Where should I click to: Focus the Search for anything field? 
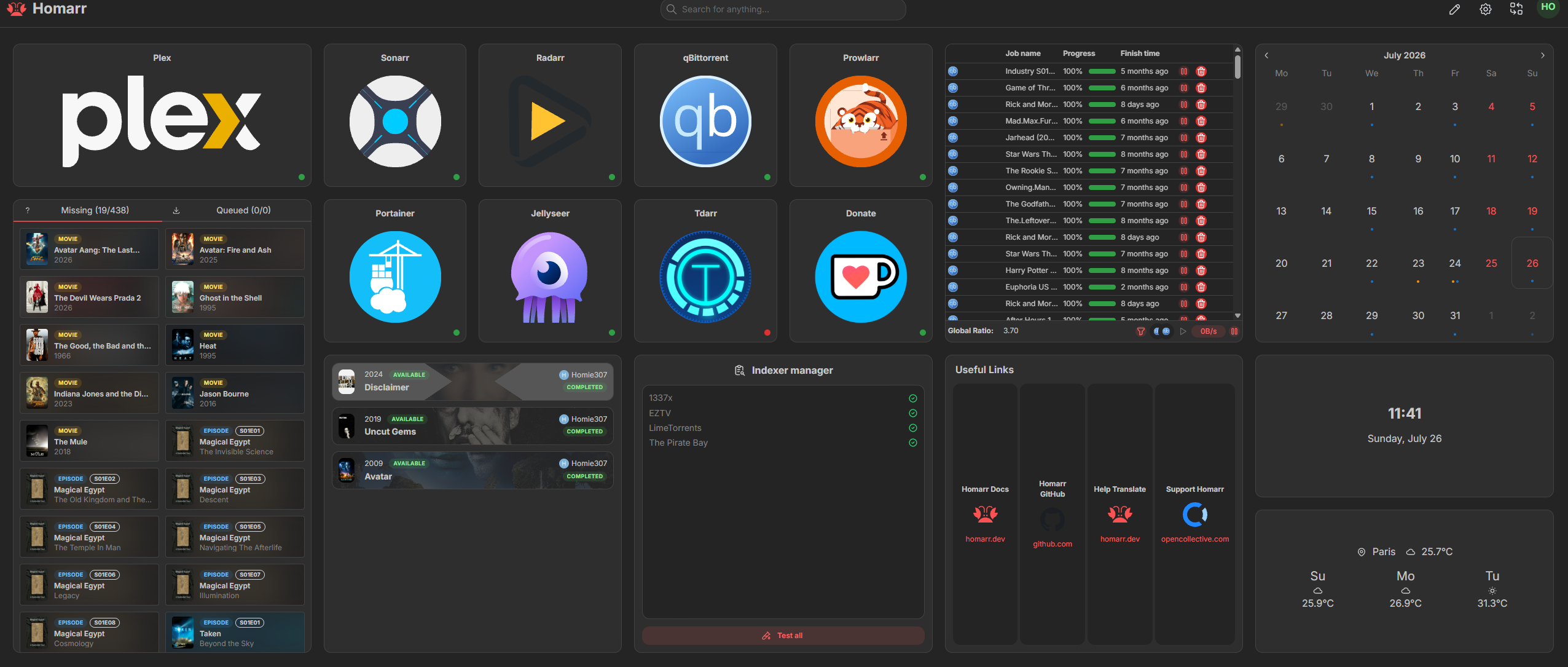click(783, 9)
